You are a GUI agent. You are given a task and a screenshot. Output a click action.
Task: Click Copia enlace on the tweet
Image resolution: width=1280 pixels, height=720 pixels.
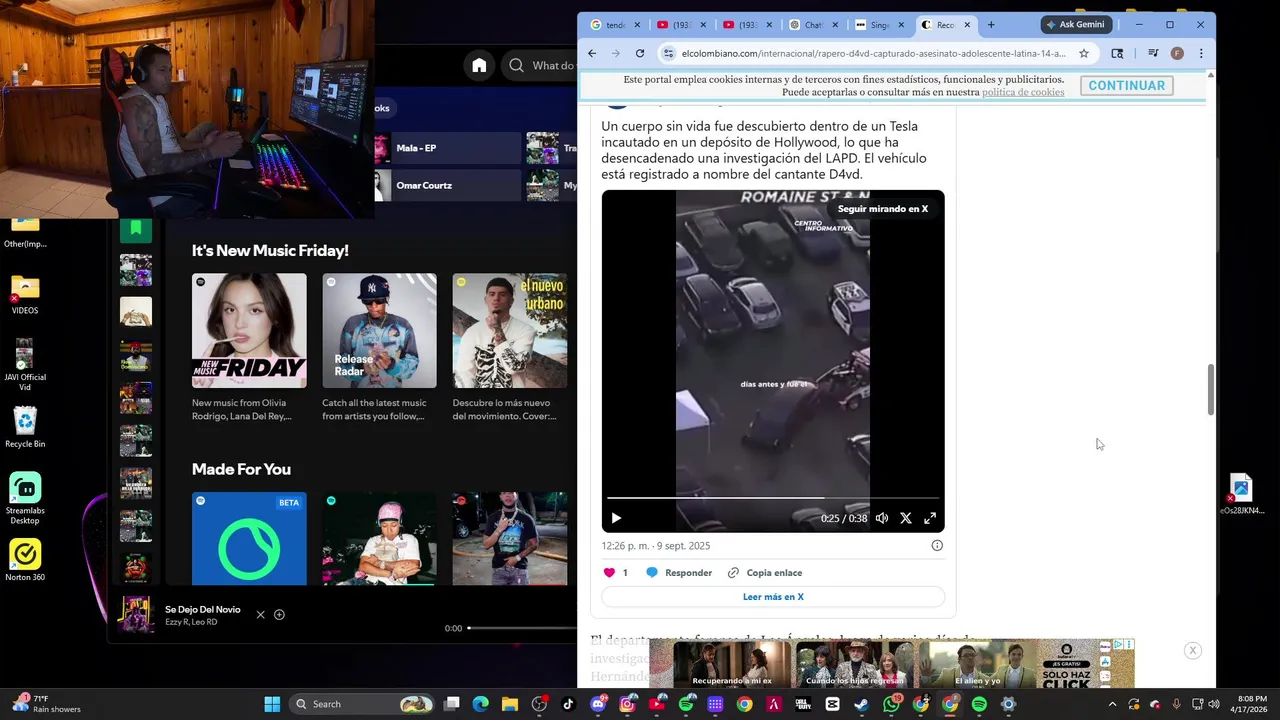765,573
